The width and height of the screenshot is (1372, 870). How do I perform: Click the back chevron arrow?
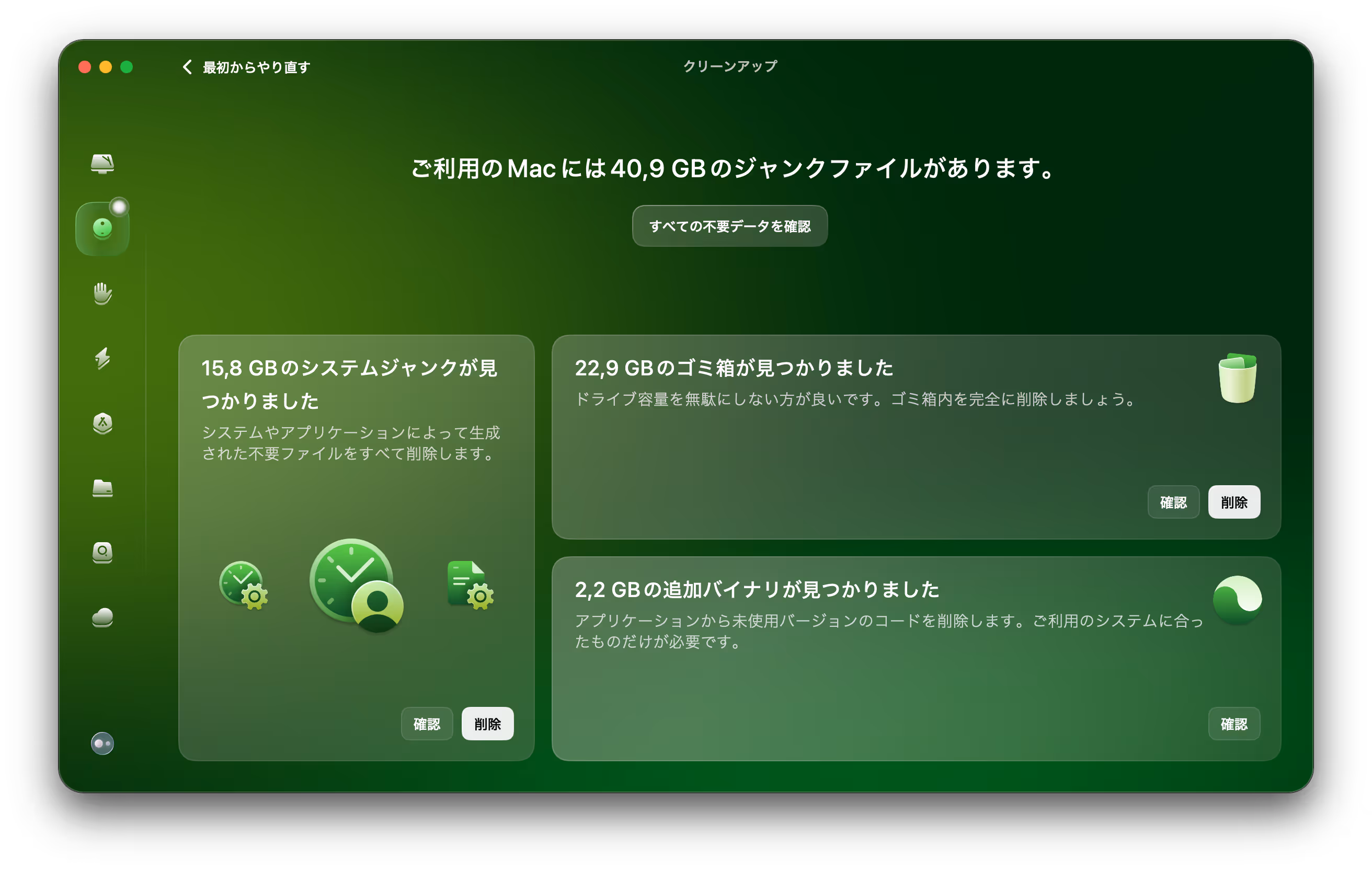[187, 66]
